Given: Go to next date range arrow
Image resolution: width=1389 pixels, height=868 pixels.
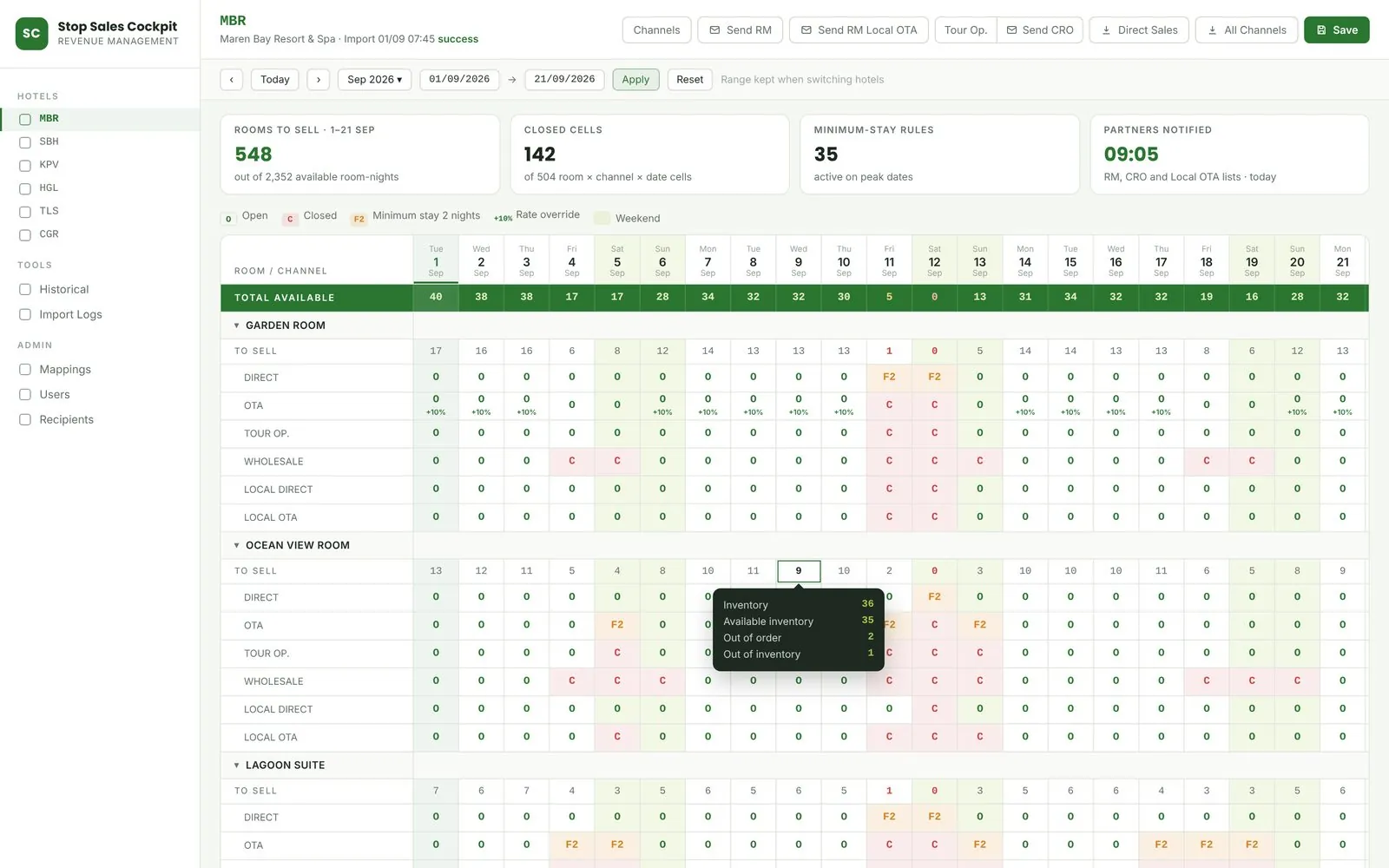Looking at the screenshot, I should click(x=319, y=80).
